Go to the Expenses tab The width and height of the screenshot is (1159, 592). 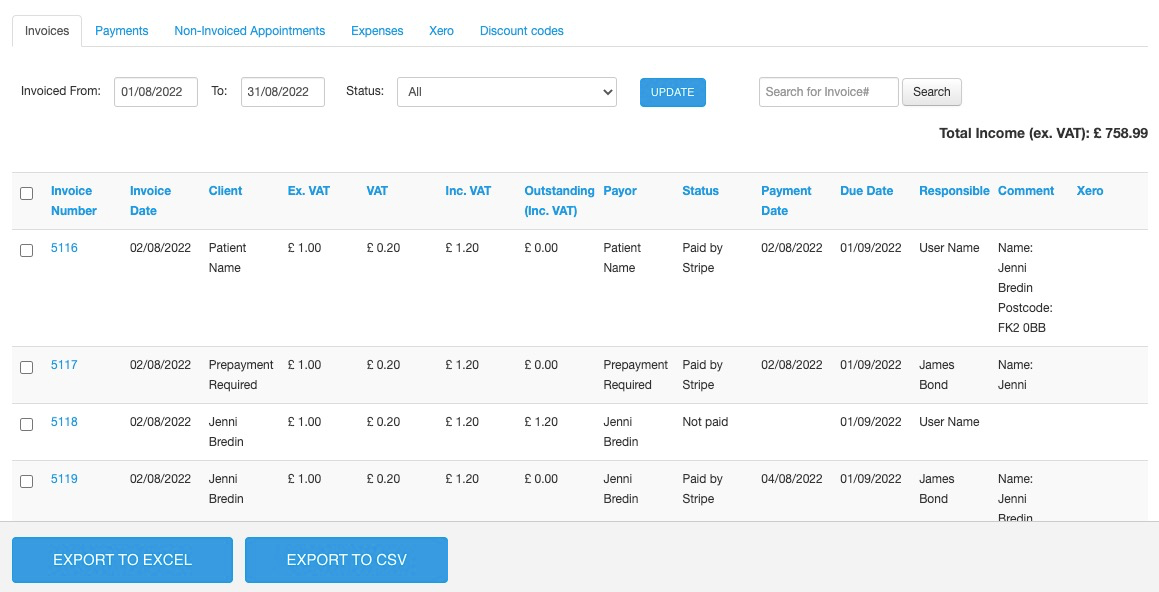(x=377, y=31)
